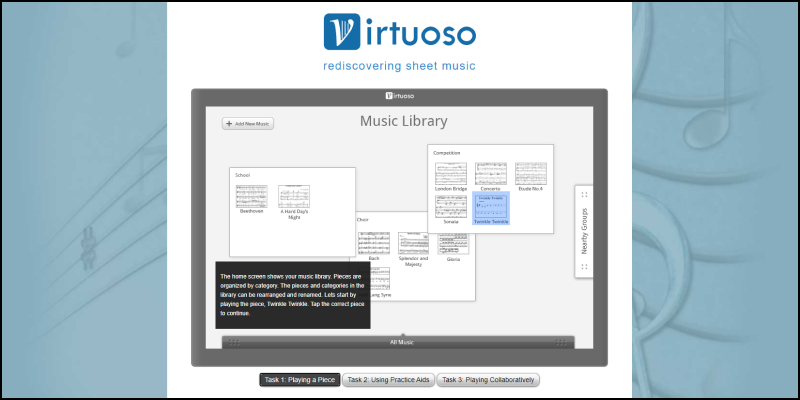The image size is (800, 400).
Task: Open the Bach piece in Choir
Action: tap(374, 243)
